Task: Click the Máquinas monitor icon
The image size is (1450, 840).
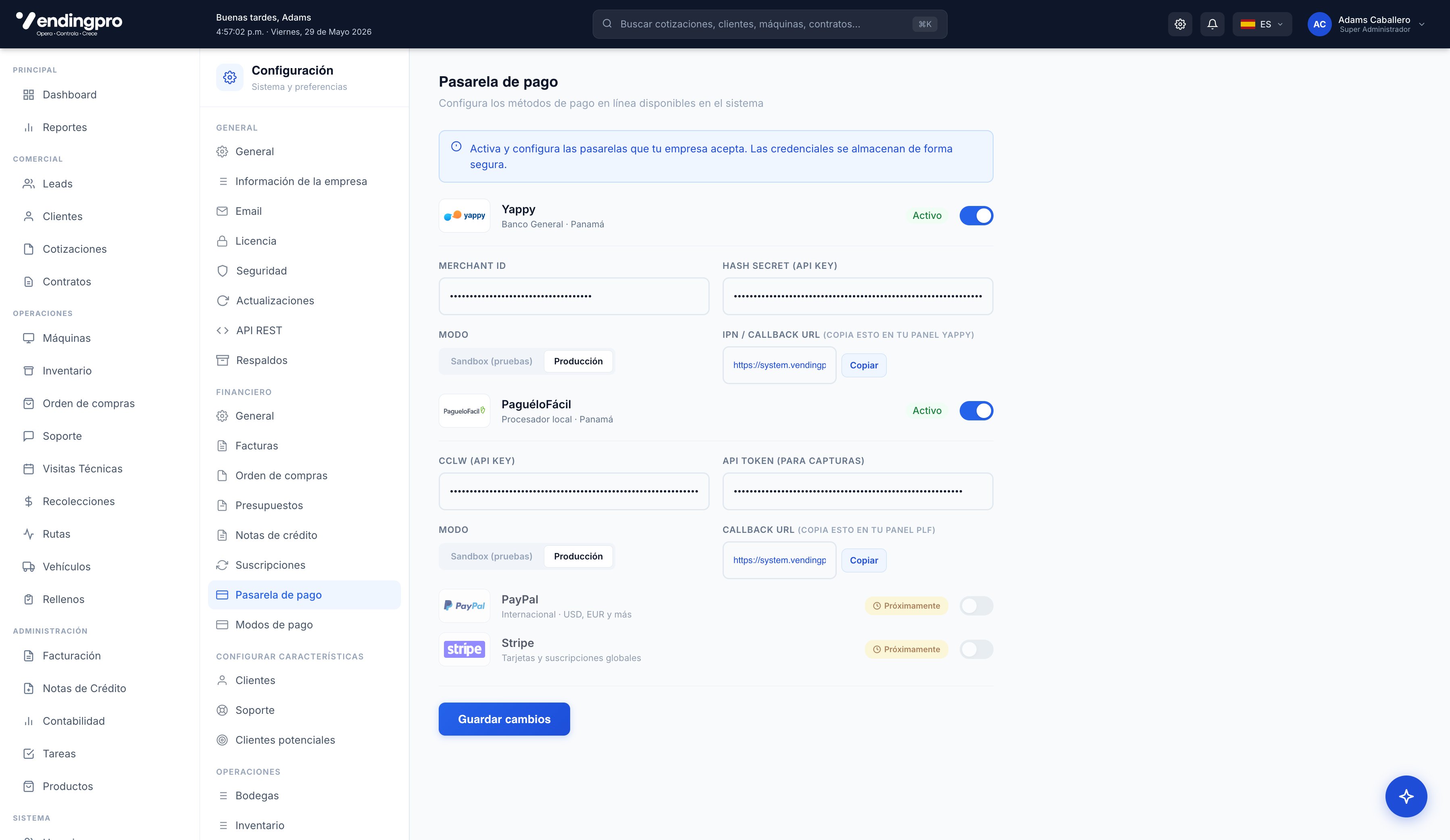Action: pos(28,338)
